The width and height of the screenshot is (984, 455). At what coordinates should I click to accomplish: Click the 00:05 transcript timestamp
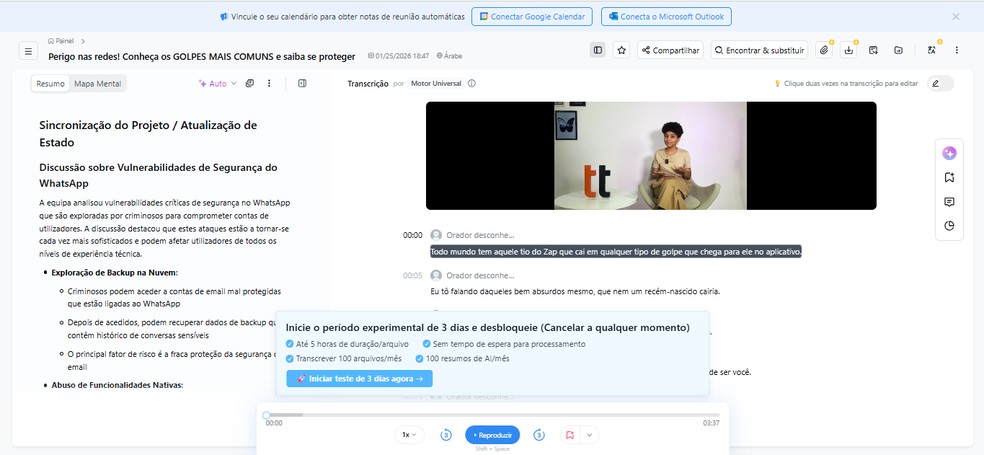tap(412, 276)
